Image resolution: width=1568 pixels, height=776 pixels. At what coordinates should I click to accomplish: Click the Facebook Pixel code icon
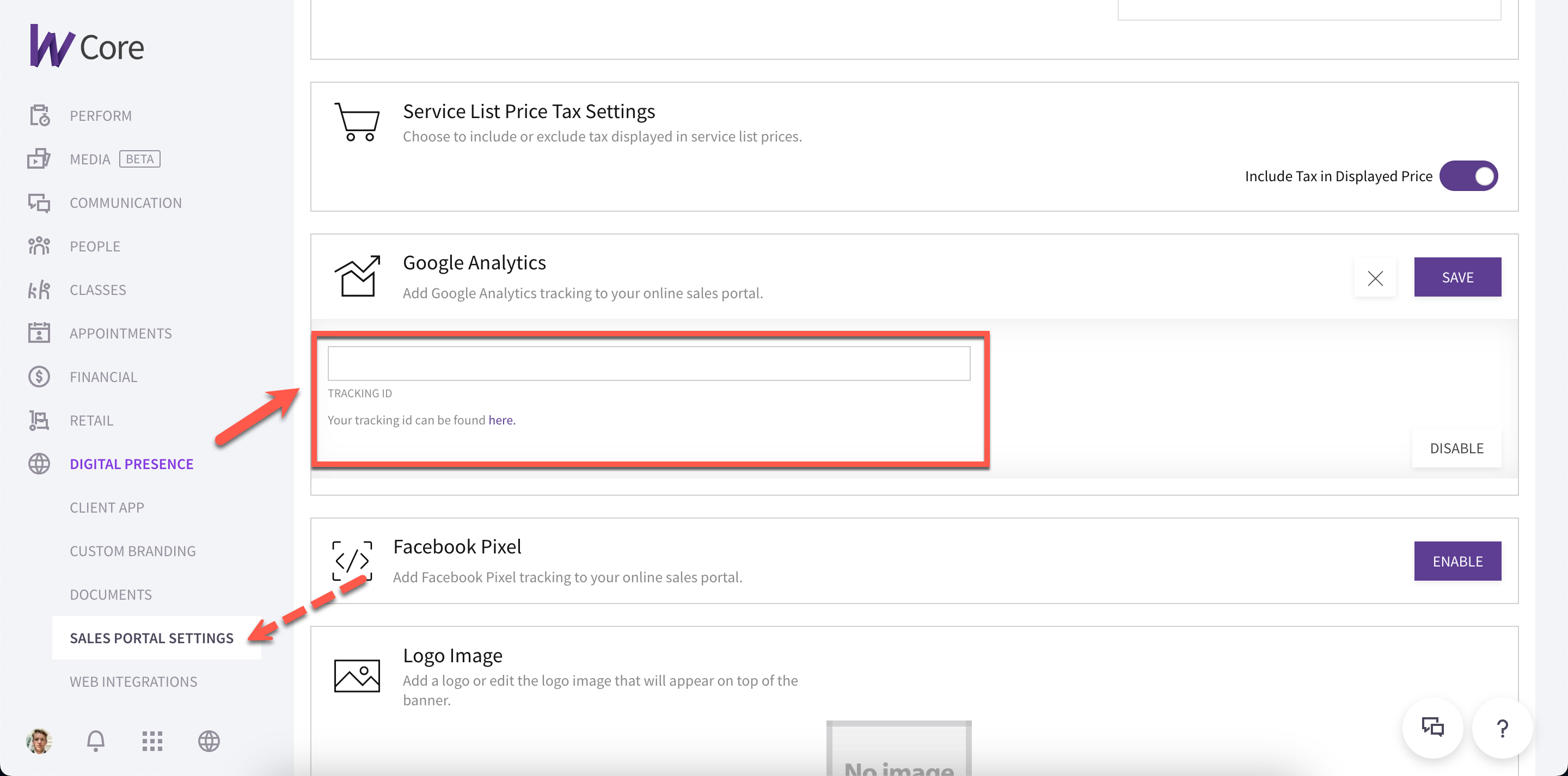coord(352,561)
